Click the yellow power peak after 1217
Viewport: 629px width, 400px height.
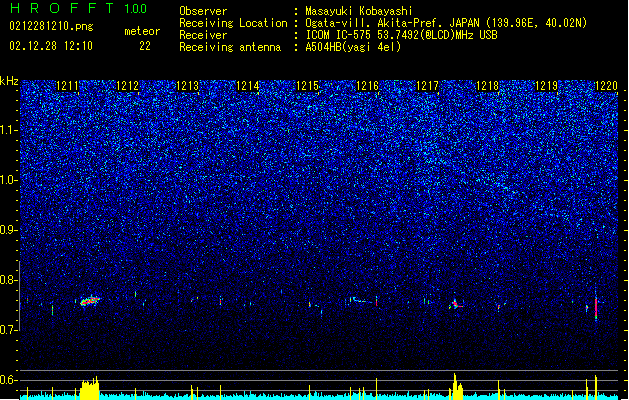(457, 386)
